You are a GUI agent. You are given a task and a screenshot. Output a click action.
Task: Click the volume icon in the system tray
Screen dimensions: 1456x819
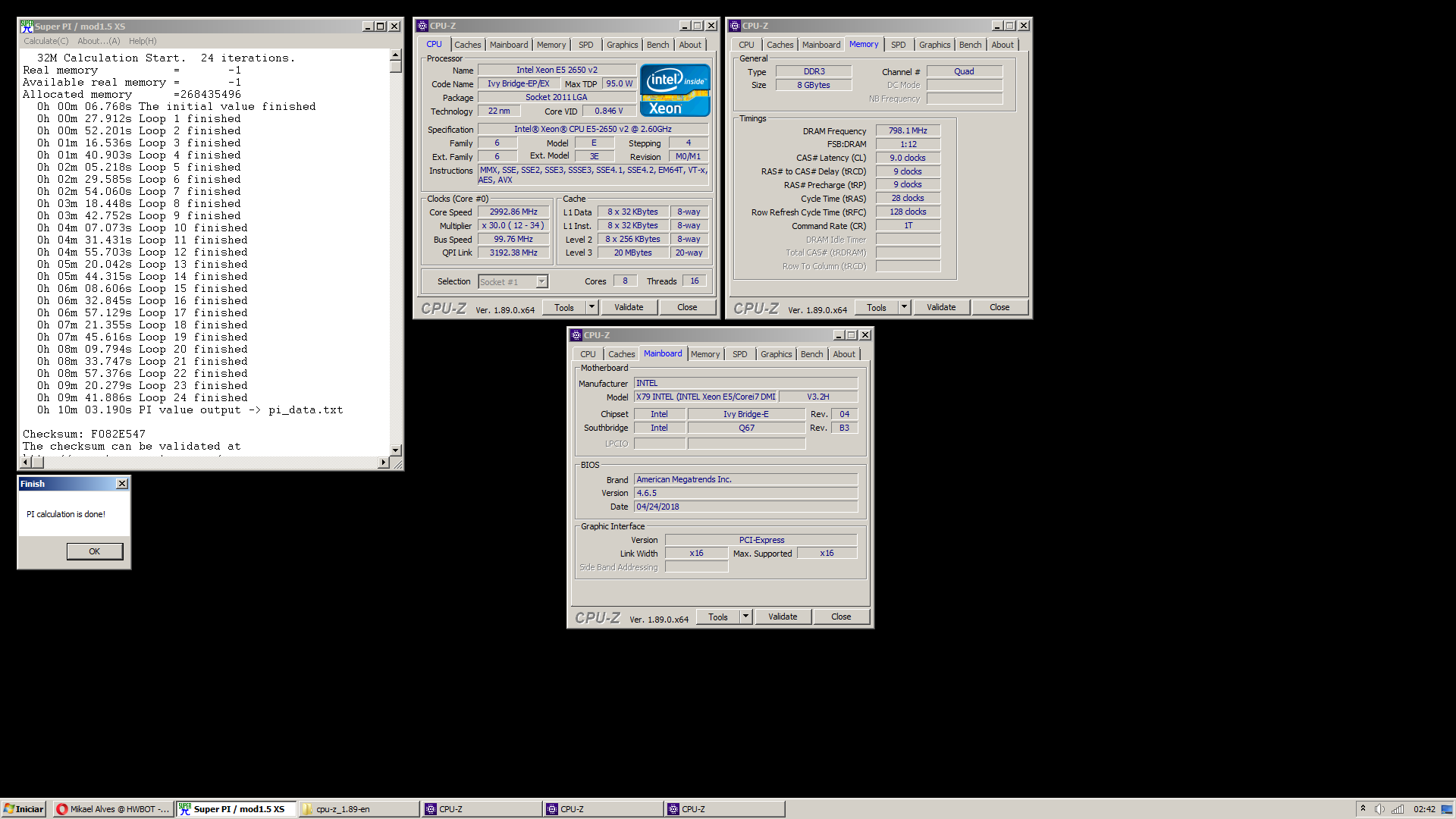point(1379,809)
